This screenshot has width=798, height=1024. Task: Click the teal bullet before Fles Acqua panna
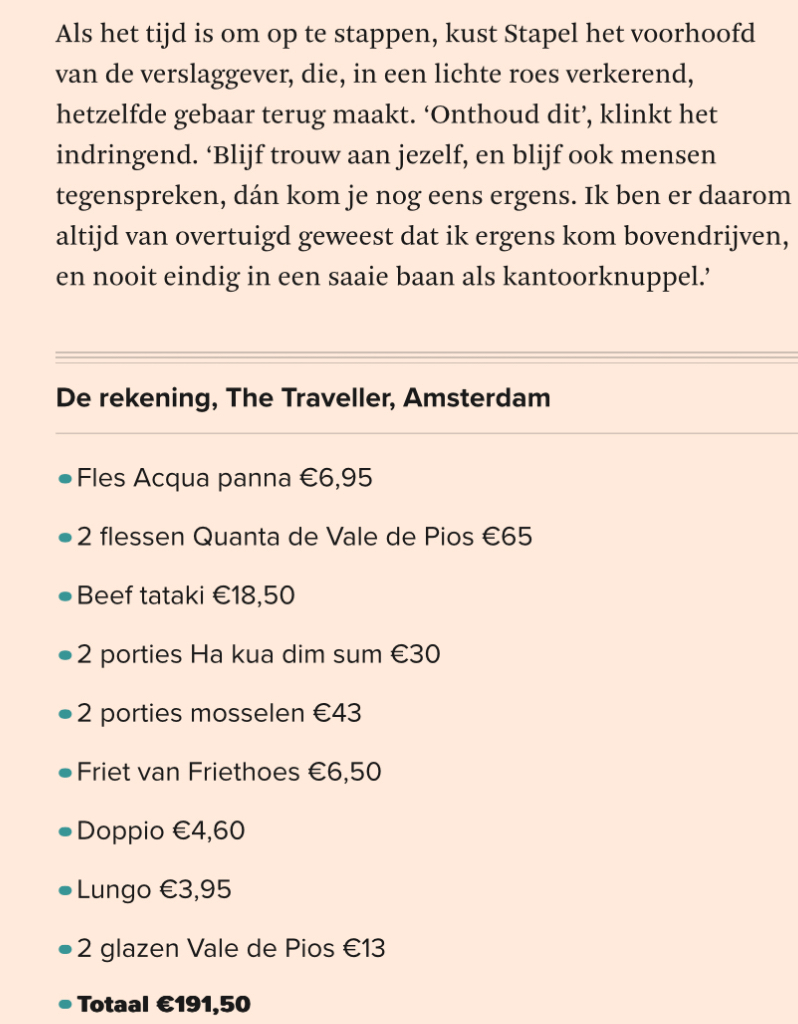65,479
